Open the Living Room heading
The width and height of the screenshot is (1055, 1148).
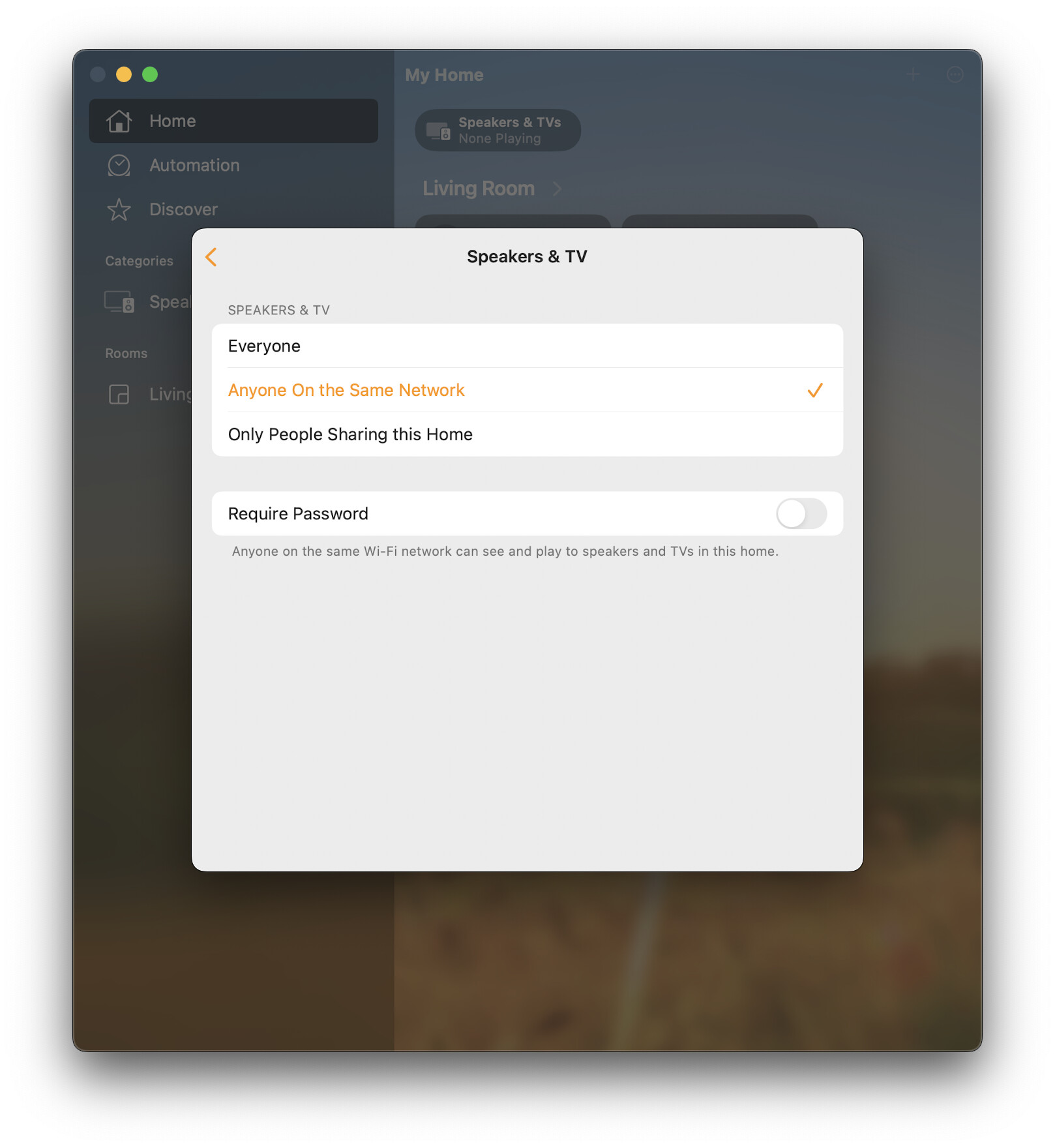(x=479, y=189)
